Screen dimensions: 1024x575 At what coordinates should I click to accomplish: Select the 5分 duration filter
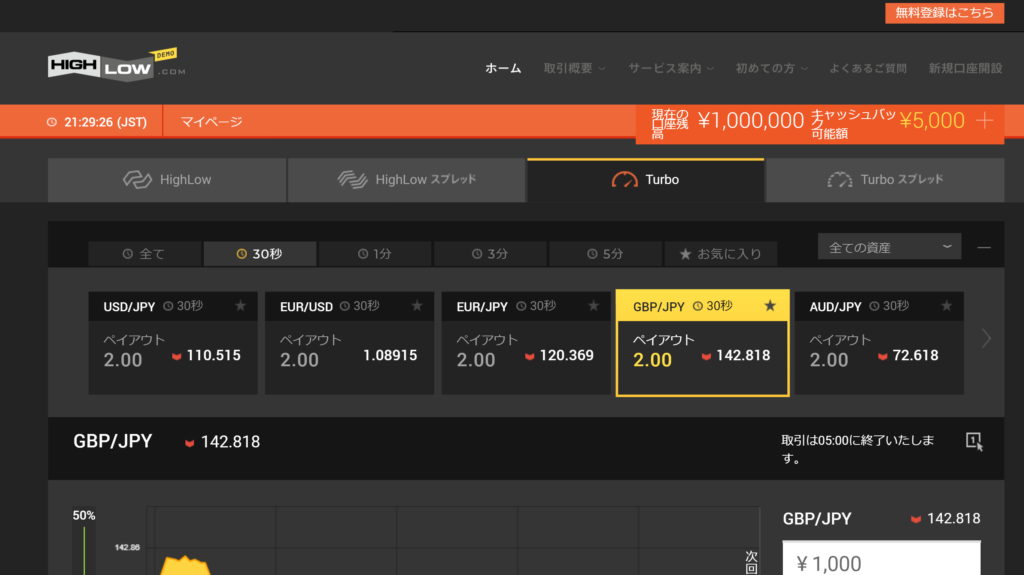(x=605, y=254)
